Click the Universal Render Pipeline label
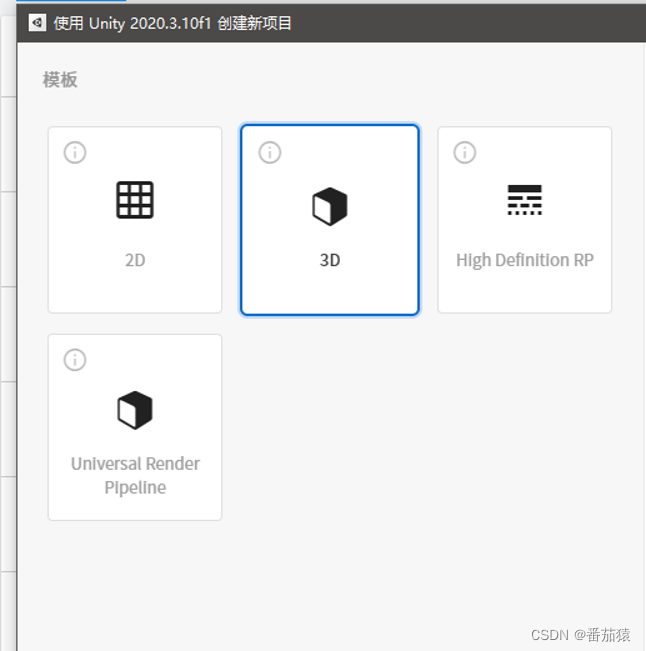Image resolution: width=646 pixels, height=651 pixels. coord(135,475)
